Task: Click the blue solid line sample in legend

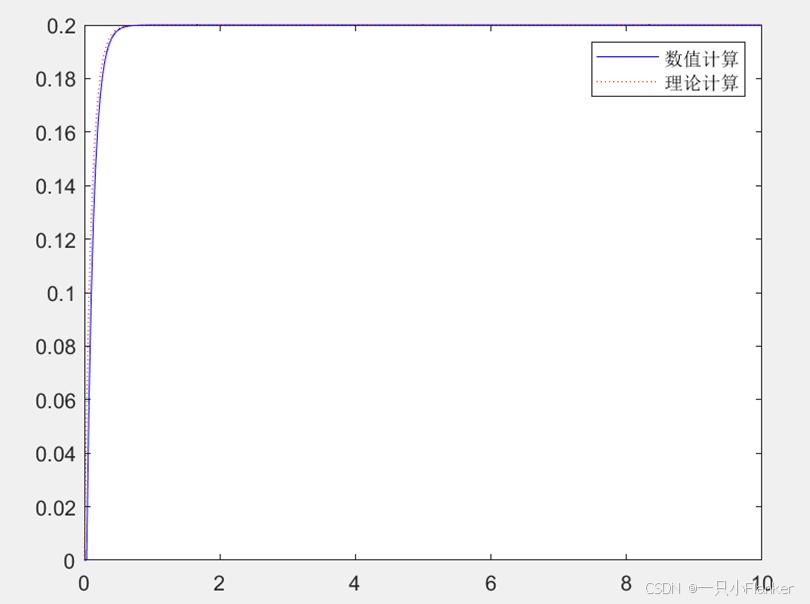Action: [x=627, y=57]
